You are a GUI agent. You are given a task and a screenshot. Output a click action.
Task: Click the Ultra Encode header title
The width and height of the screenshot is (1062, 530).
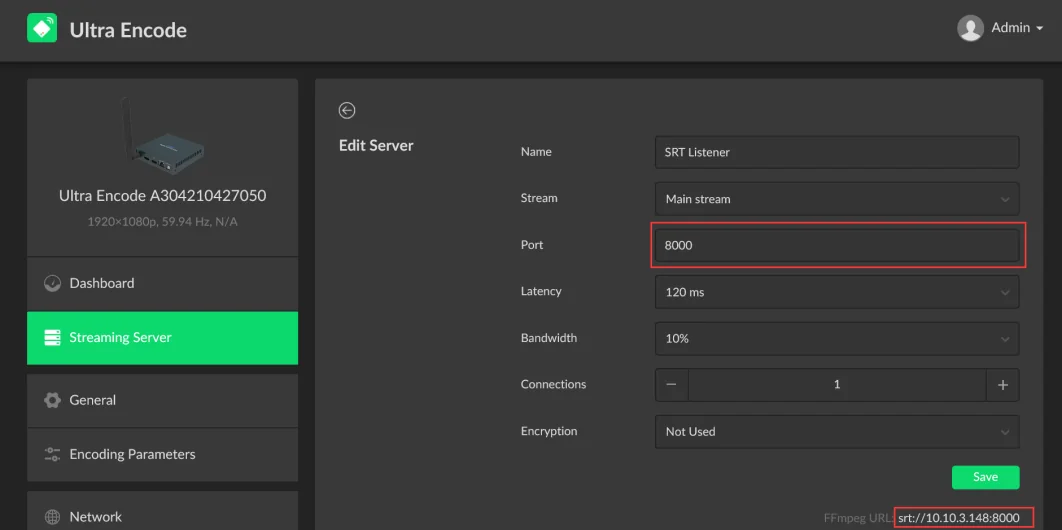(x=128, y=30)
